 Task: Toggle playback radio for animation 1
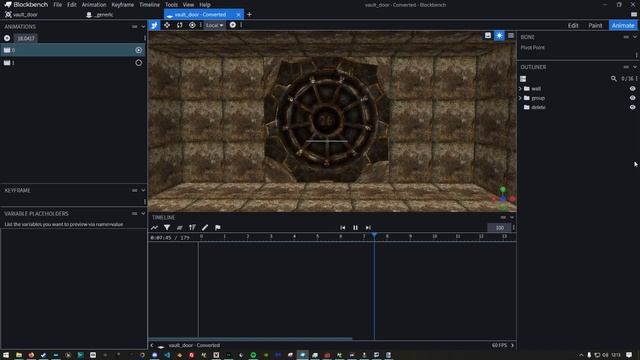click(139, 63)
